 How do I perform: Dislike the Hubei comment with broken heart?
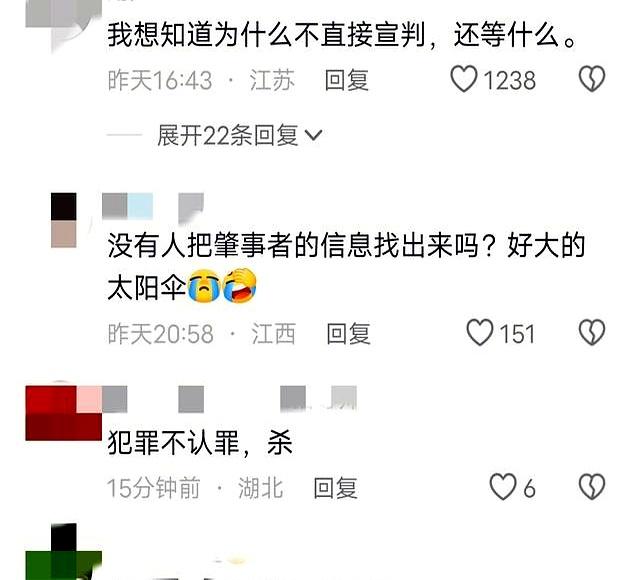coord(592,487)
